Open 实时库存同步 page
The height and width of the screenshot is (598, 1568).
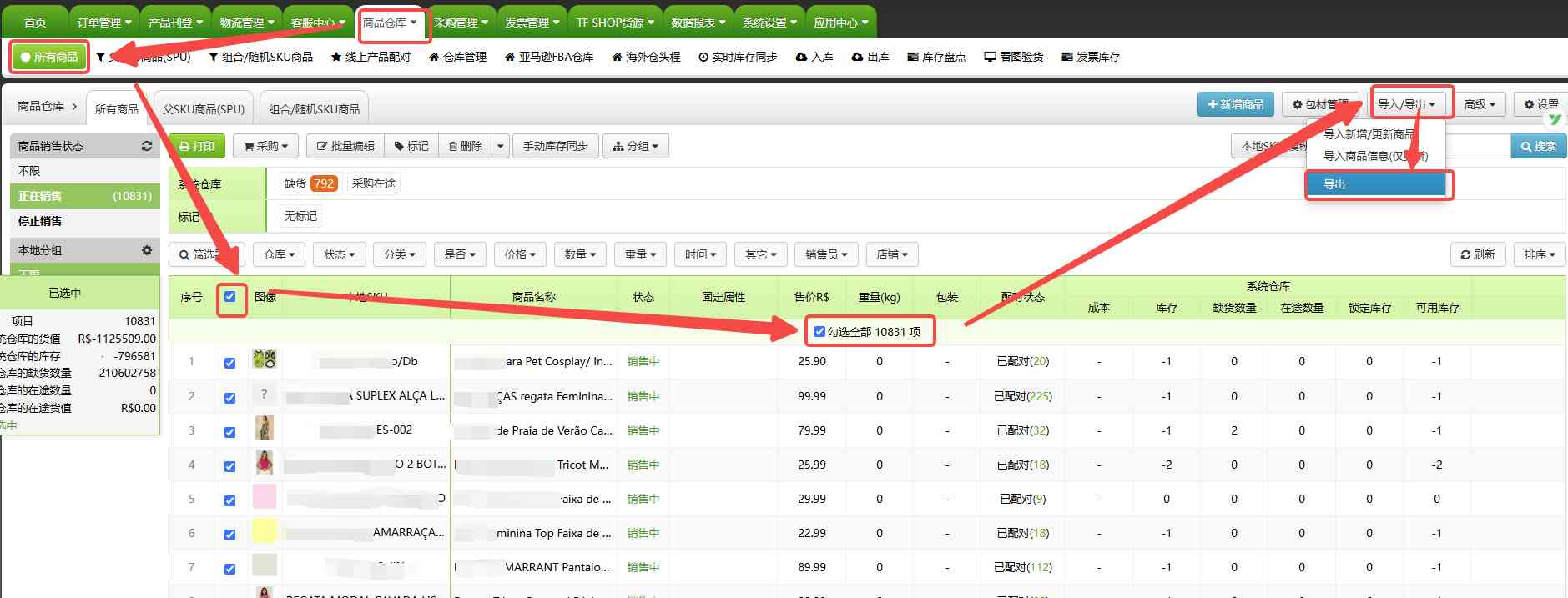[x=738, y=57]
